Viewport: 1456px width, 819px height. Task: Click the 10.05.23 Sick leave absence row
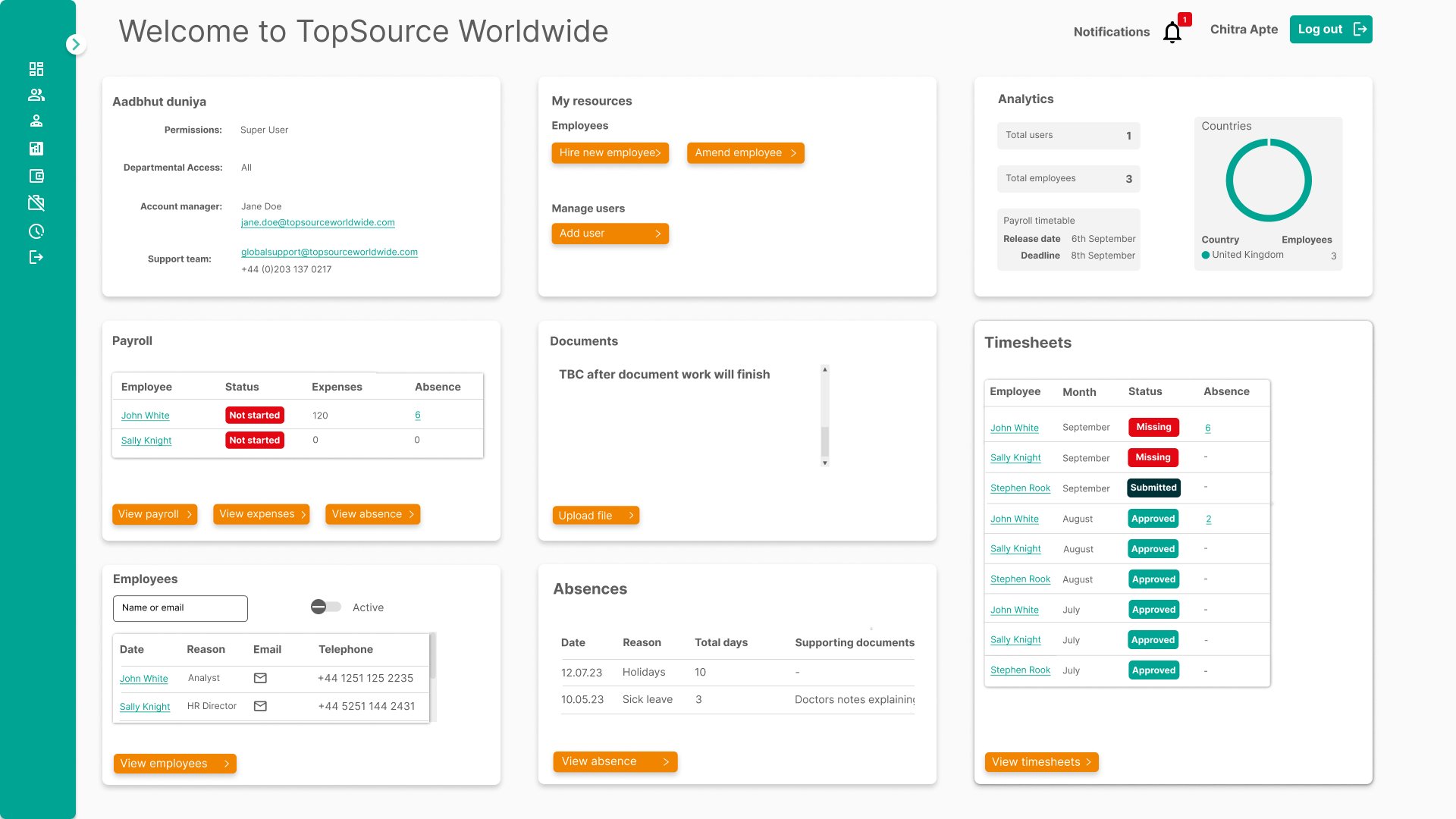point(737,700)
